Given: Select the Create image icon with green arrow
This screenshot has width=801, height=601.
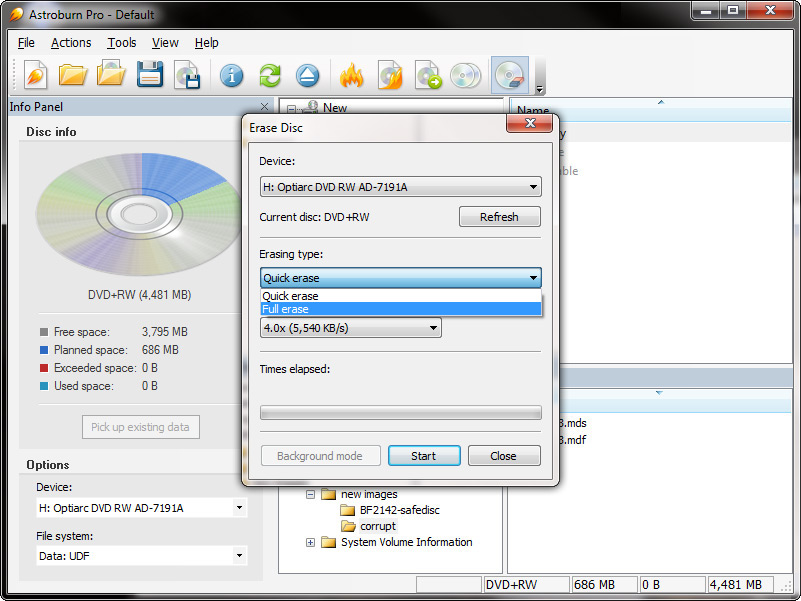Looking at the screenshot, I should (x=428, y=75).
